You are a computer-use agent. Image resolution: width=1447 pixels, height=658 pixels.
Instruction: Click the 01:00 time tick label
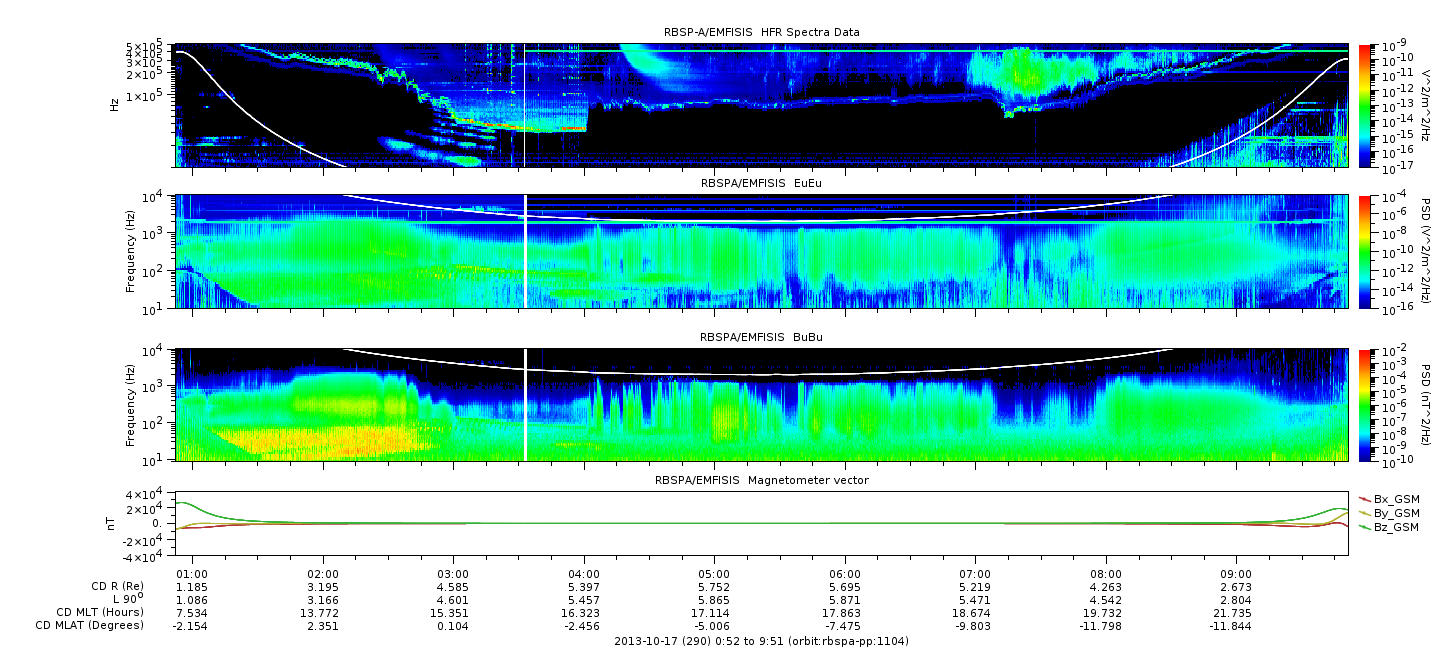click(x=192, y=573)
